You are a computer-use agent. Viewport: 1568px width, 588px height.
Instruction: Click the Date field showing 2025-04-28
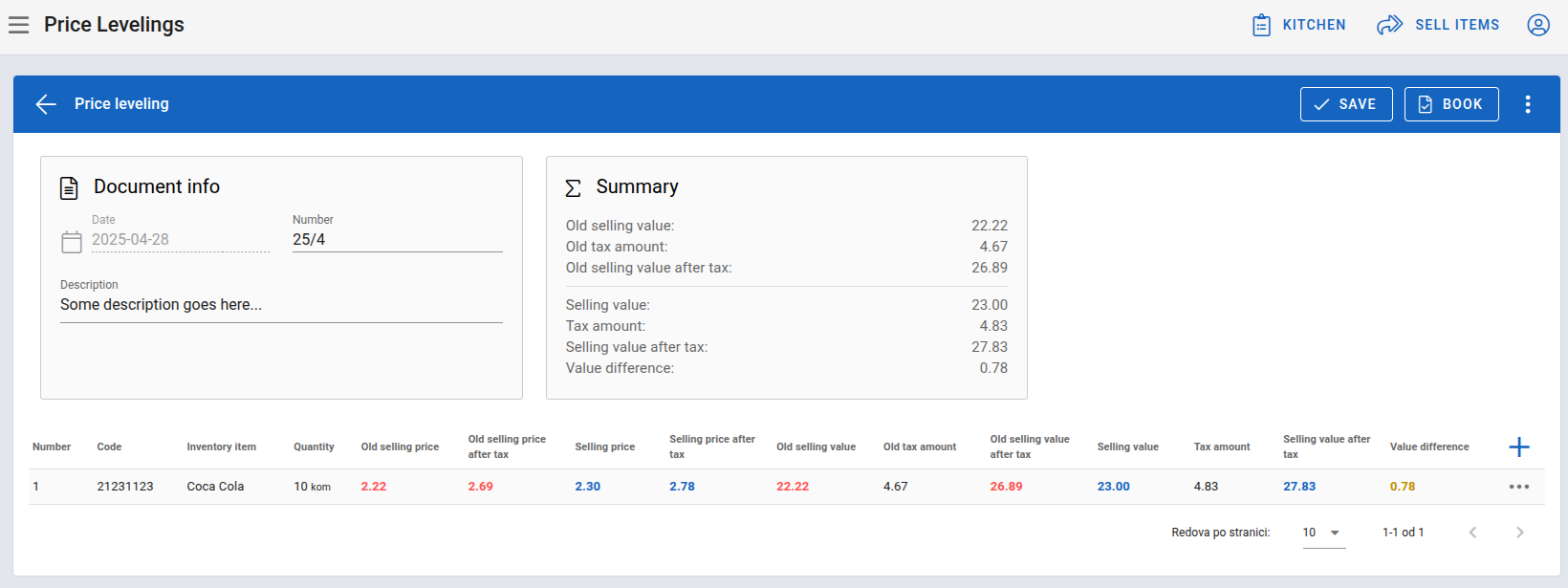pyautogui.click(x=180, y=239)
